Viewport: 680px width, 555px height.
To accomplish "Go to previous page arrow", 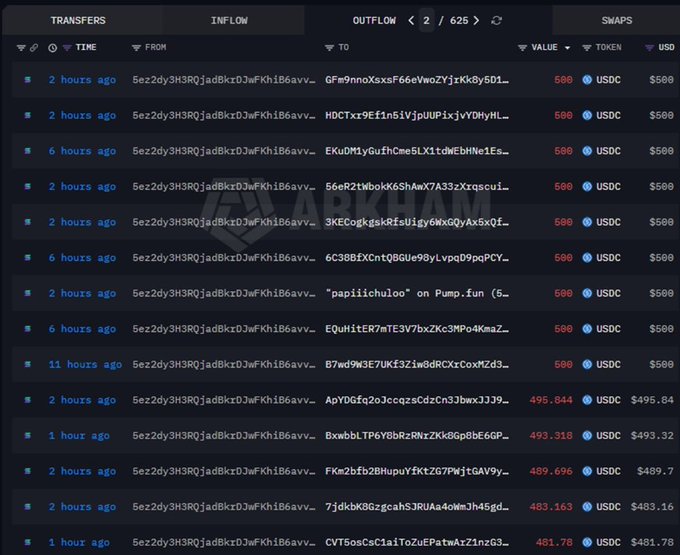I will (x=411, y=20).
